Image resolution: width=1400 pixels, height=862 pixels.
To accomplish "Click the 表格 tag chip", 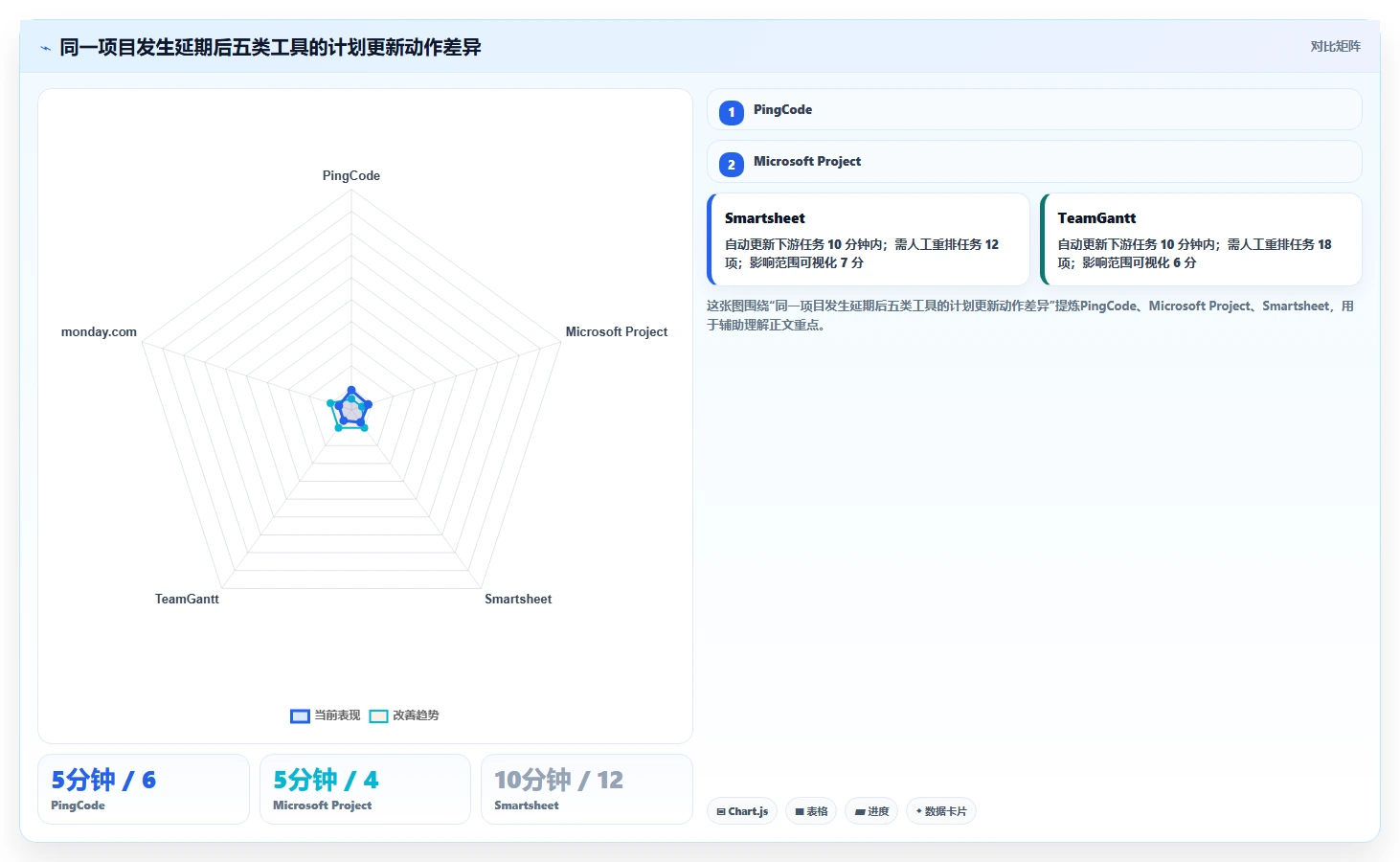I will pyautogui.click(x=811, y=811).
